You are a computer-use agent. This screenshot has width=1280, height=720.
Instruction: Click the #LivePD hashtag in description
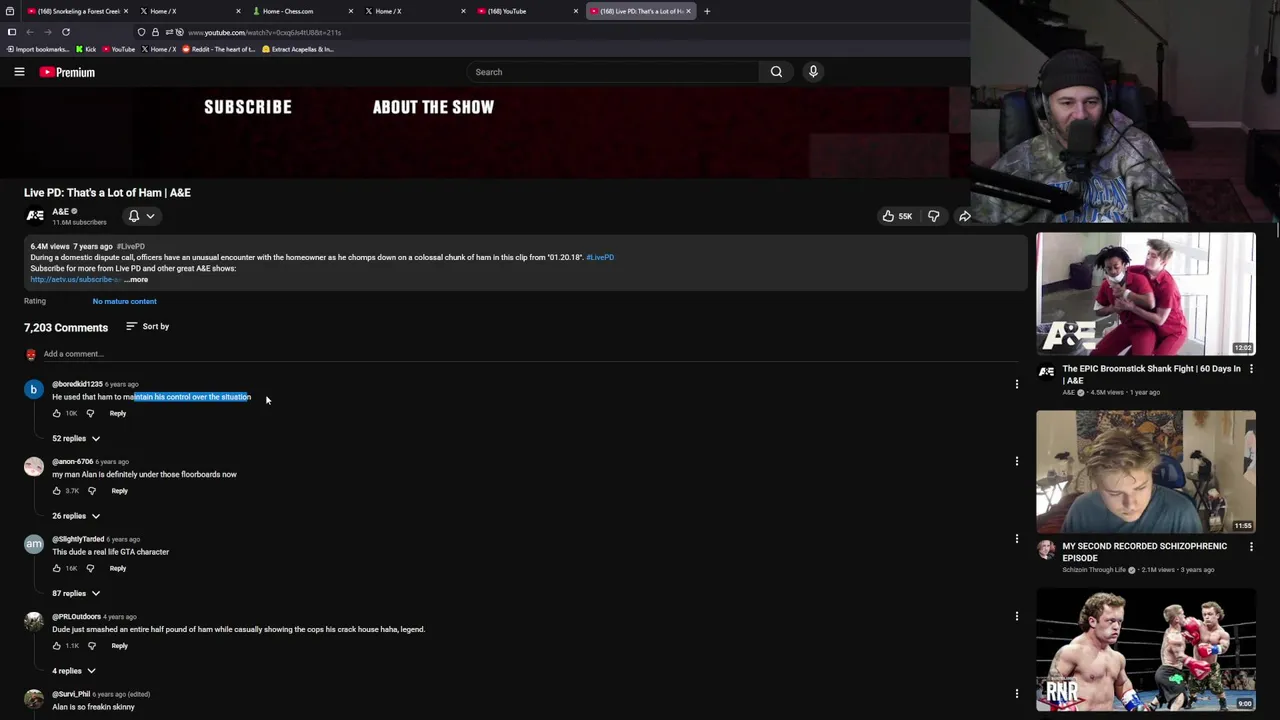click(x=600, y=257)
